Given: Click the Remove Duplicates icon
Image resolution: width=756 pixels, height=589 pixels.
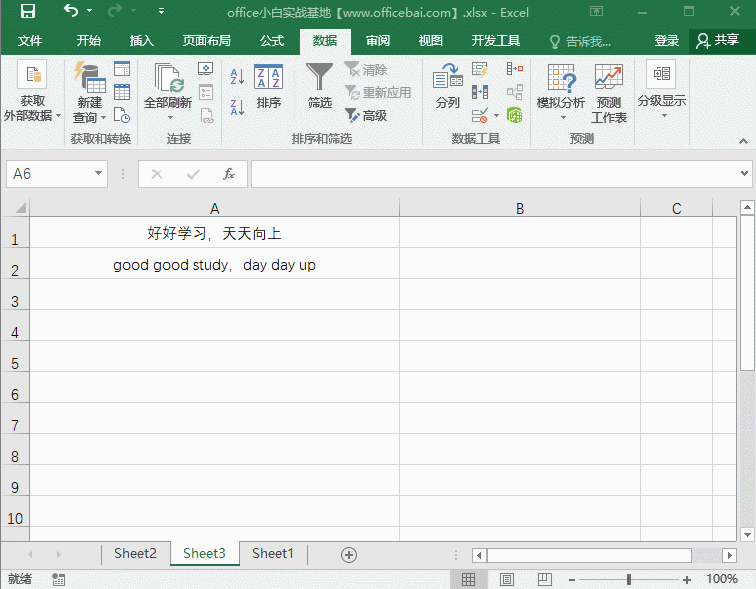Looking at the screenshot, I should [x=480, y=92].
